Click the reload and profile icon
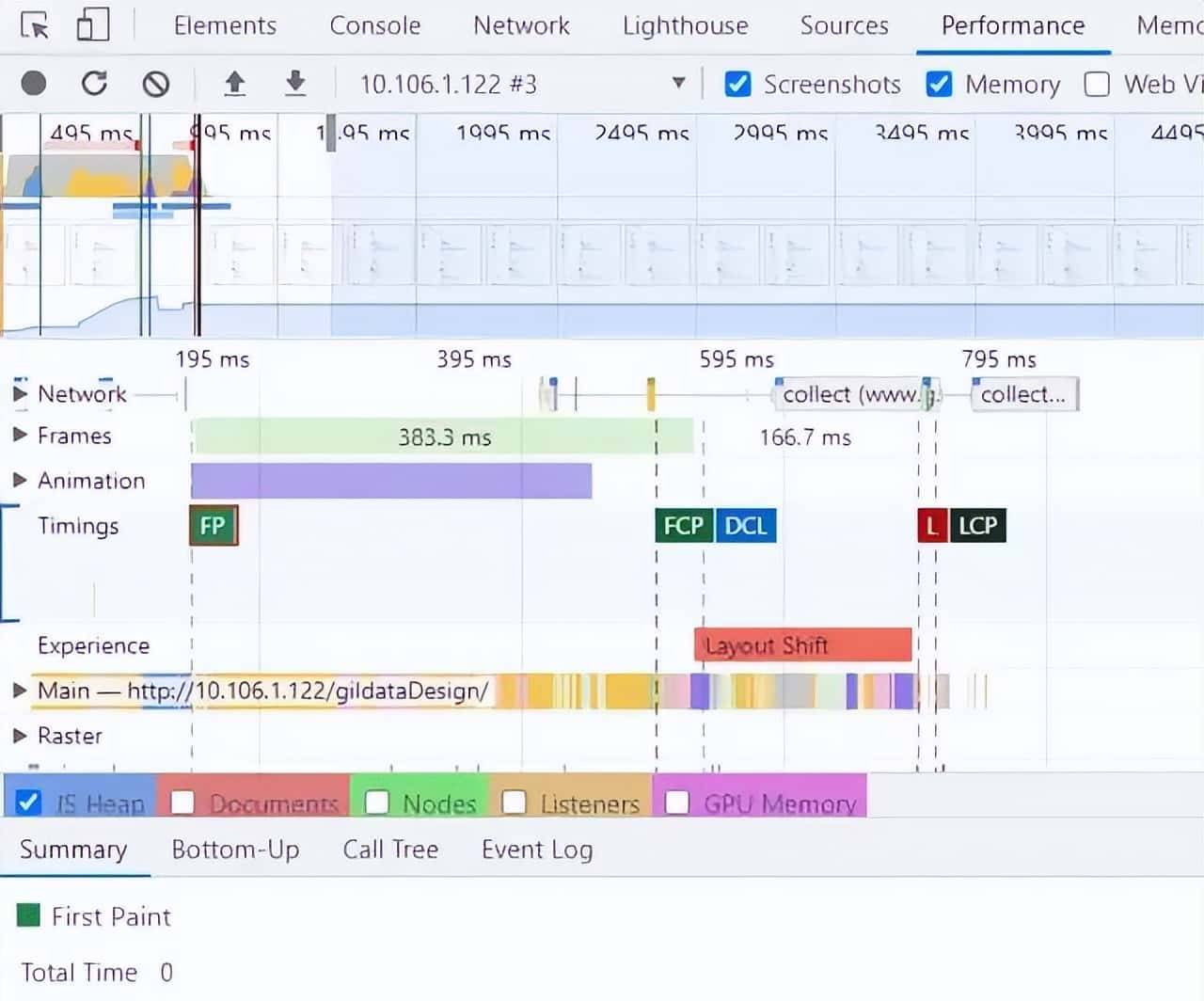This screenshot has width=1204, height=1001. (x=94, y=84)
